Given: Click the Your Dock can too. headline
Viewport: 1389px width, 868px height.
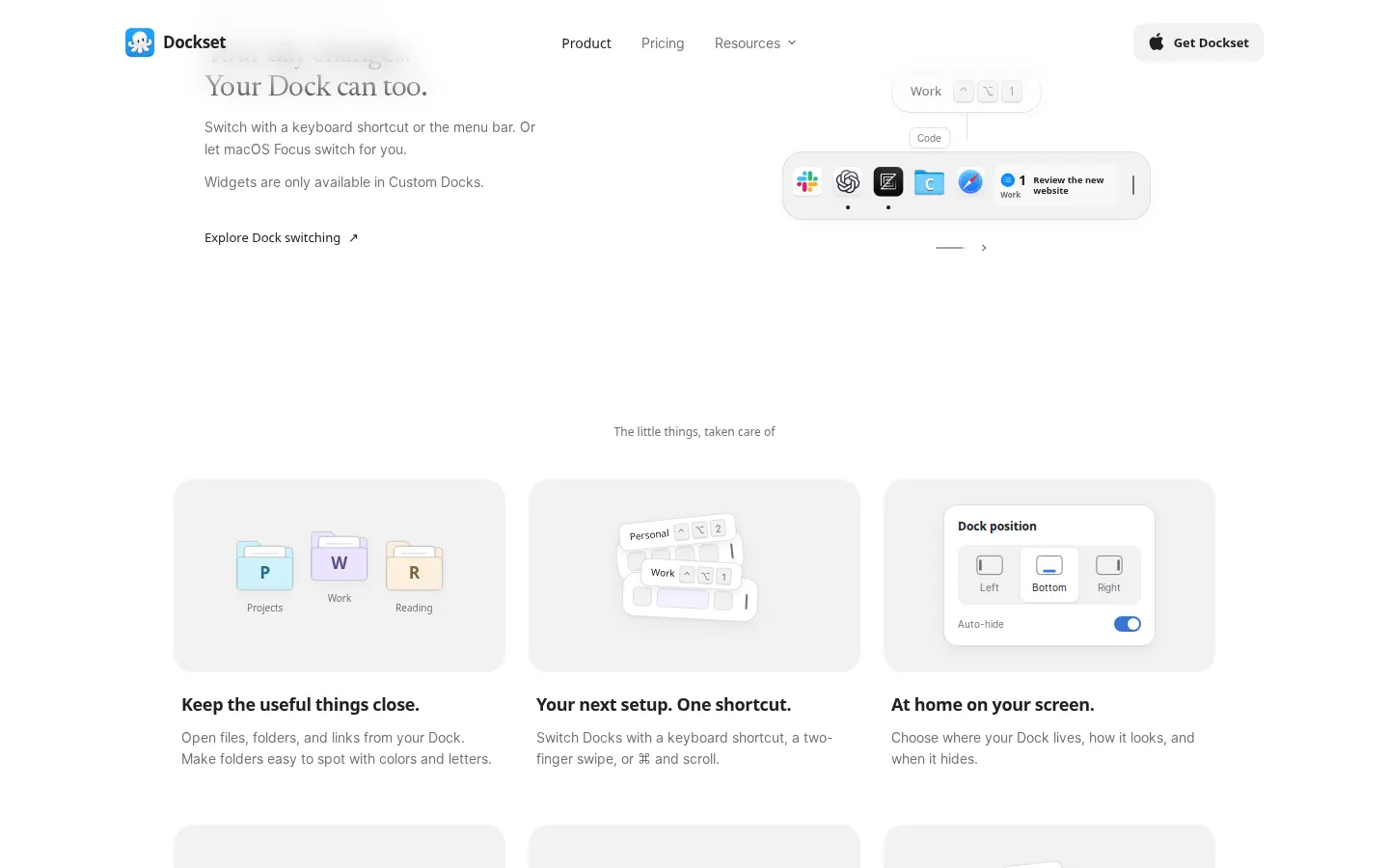Looking at the screenshot, I should (315, 87).
